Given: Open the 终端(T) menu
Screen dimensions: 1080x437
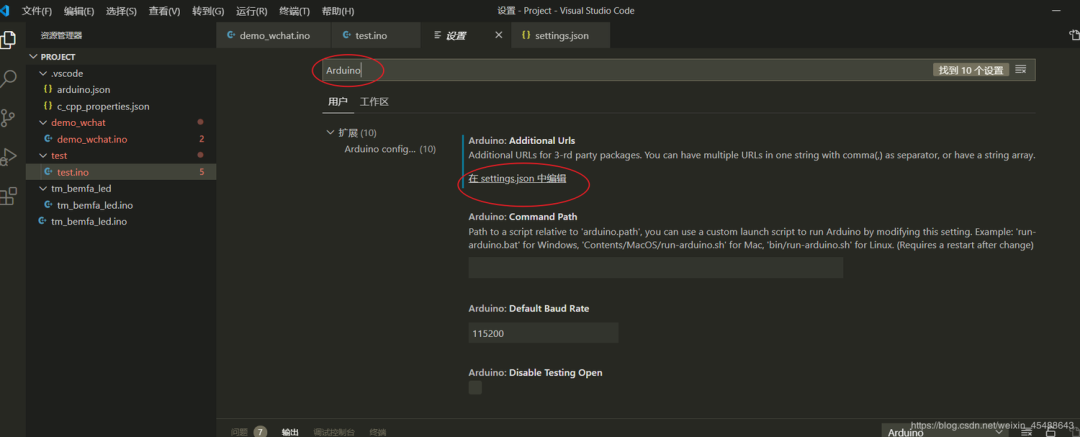Looking at the screenshot, I should pyautogui.click(x=294, y=11).
